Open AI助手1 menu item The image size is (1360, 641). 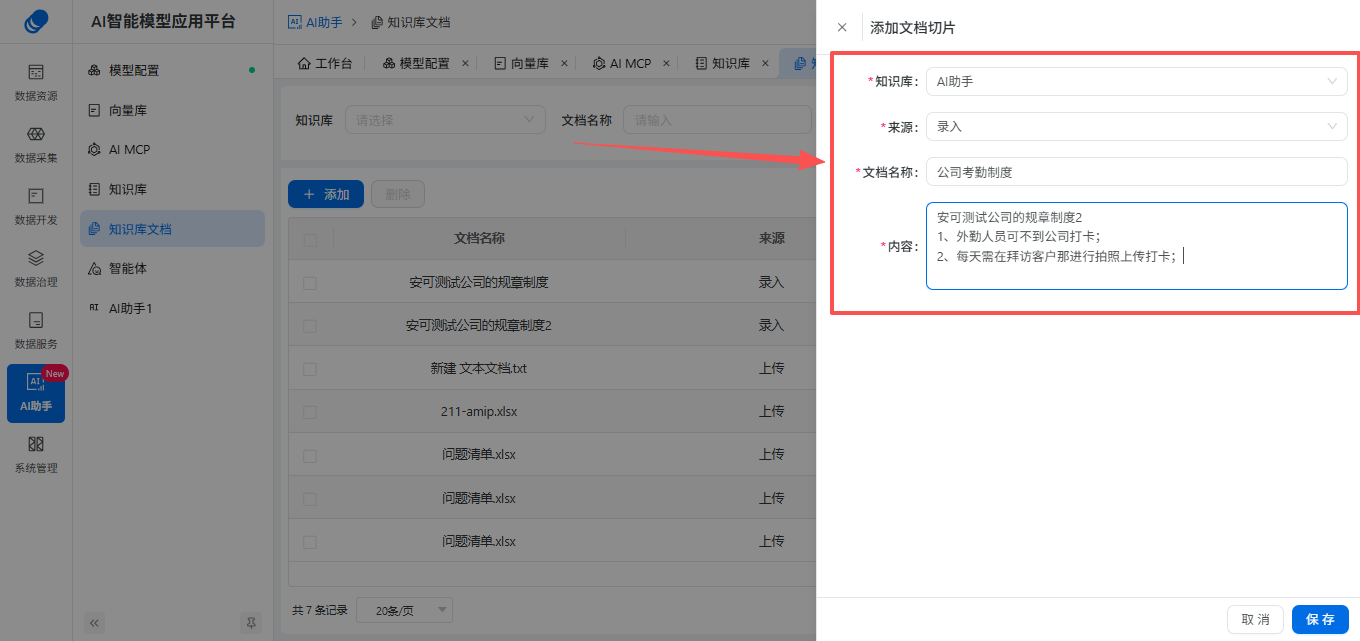coord(172,308)
